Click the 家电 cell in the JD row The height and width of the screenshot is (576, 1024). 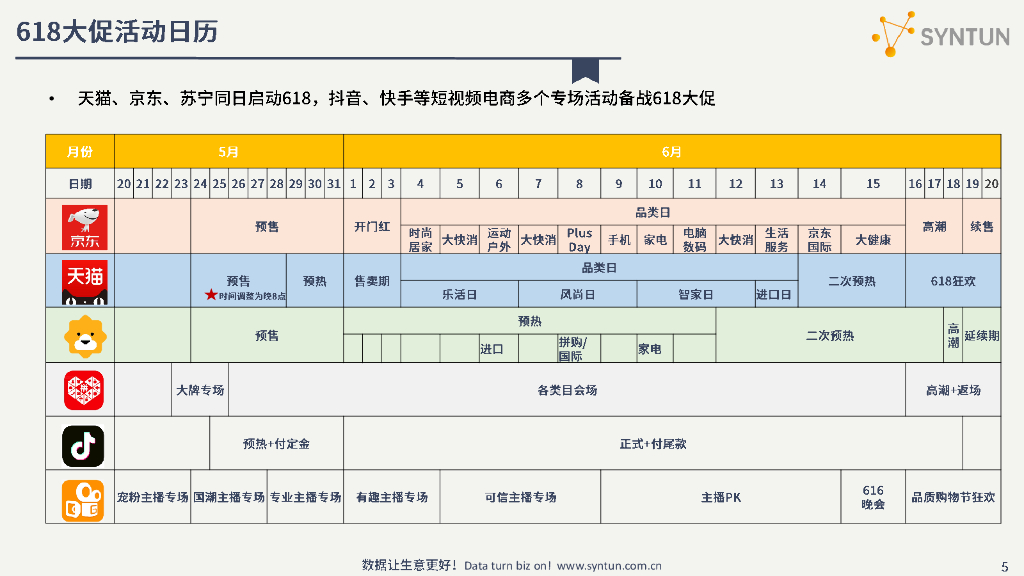(x=655, y=240)
